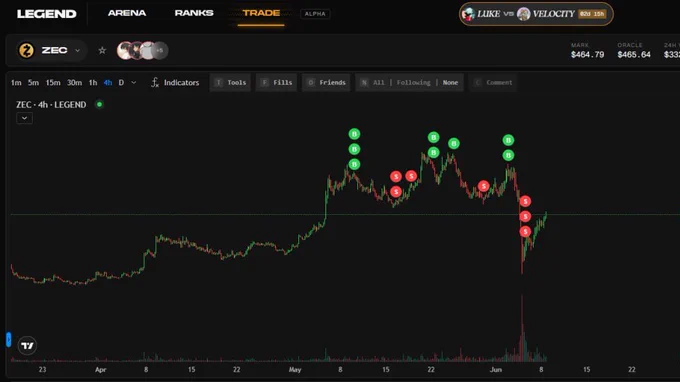This screenshot has height=382, width=680.
Task: Open the RANKS tab
Action: pos(194,13)
